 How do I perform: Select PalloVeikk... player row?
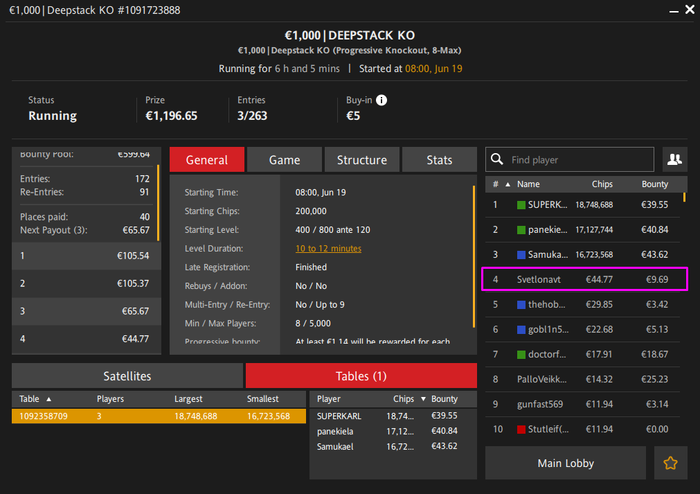coord(583,379)
